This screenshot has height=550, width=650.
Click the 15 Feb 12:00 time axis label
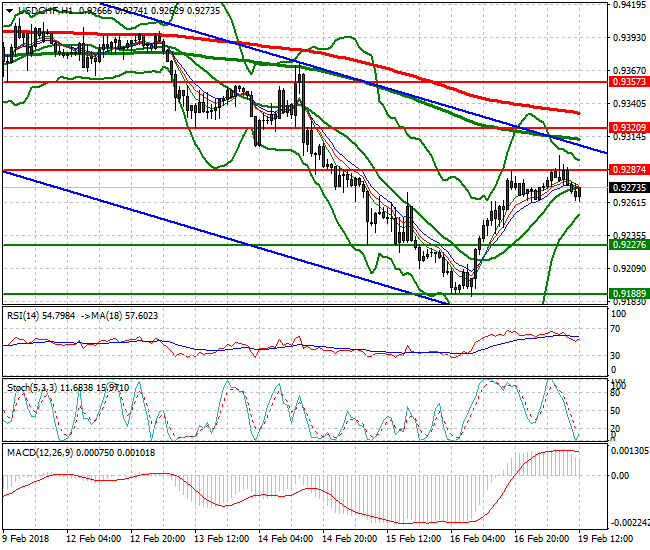[x=413, y=539]
